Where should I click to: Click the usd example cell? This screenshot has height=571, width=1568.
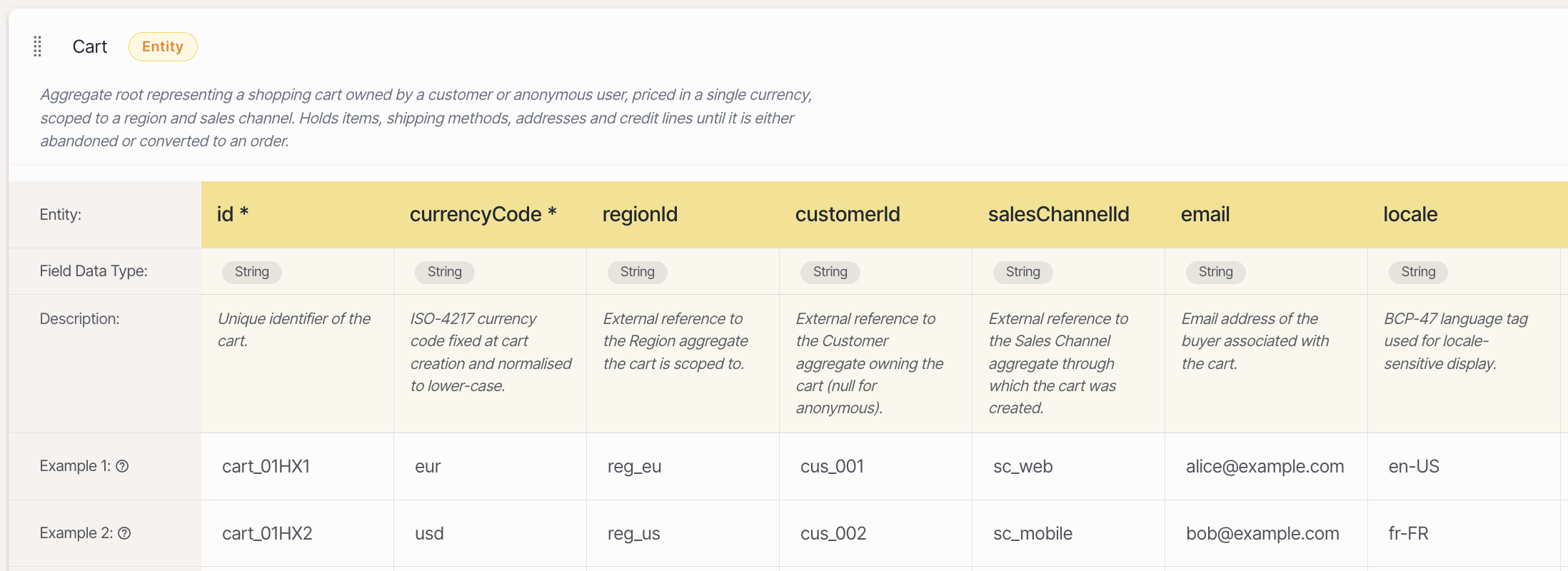[x=429, y=533]
